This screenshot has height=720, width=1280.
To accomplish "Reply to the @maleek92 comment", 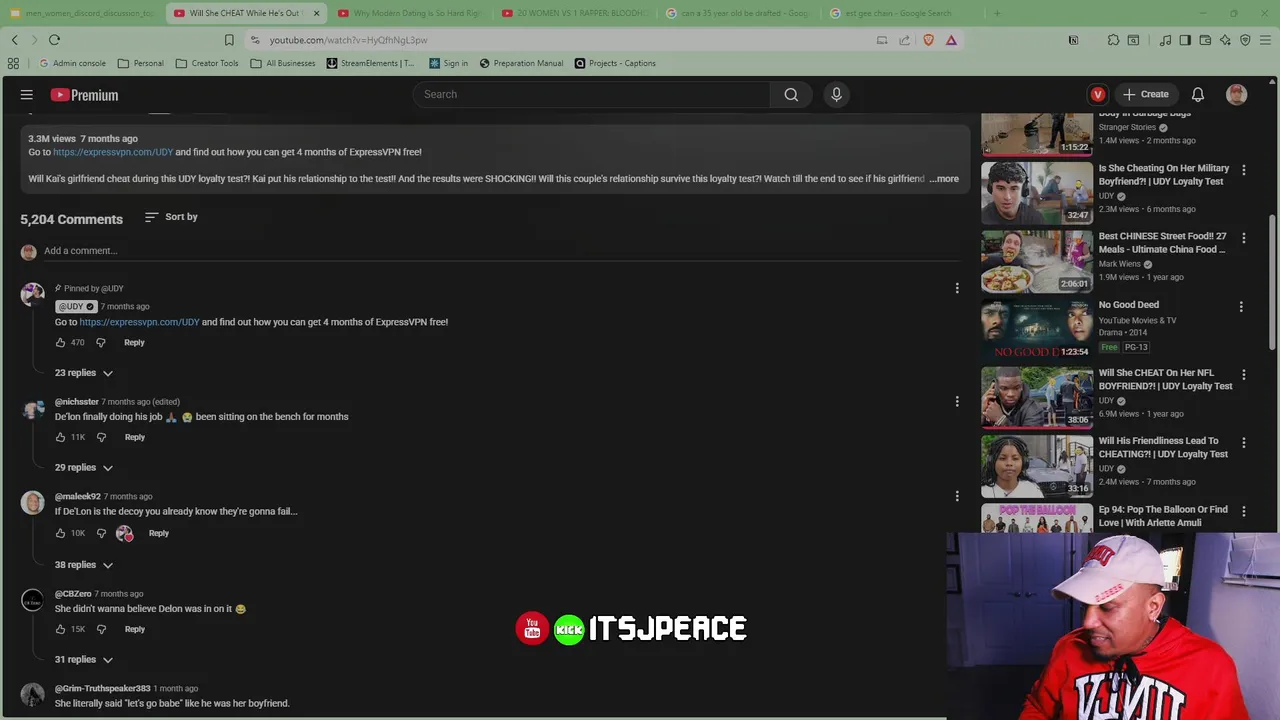I will point(159,533).
